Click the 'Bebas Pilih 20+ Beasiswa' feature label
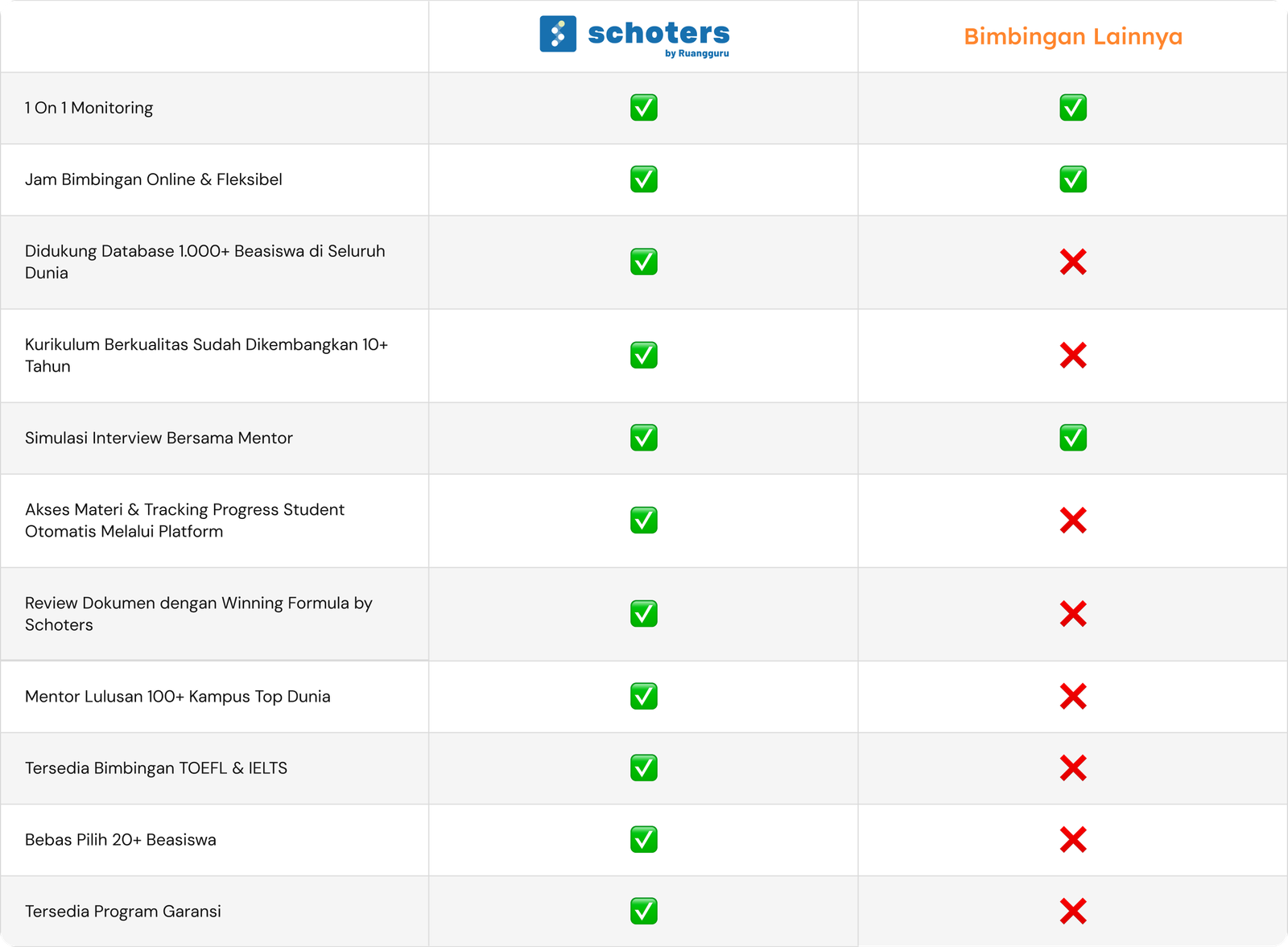Image resolution: width=1288 pixels, height=947 pixels. tap(121, 840)
